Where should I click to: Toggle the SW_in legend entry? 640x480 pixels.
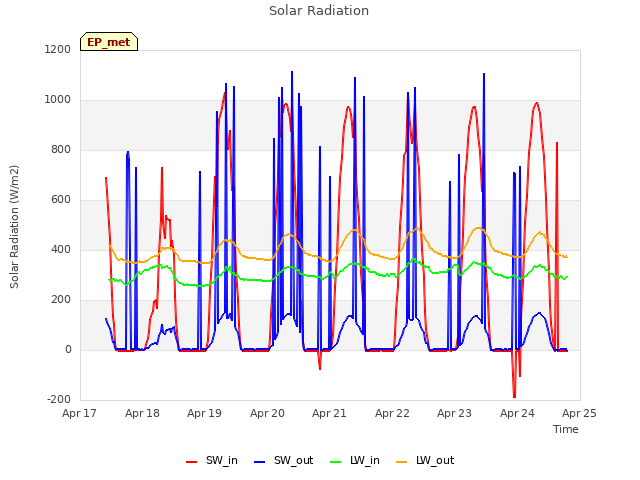point(212,460)
